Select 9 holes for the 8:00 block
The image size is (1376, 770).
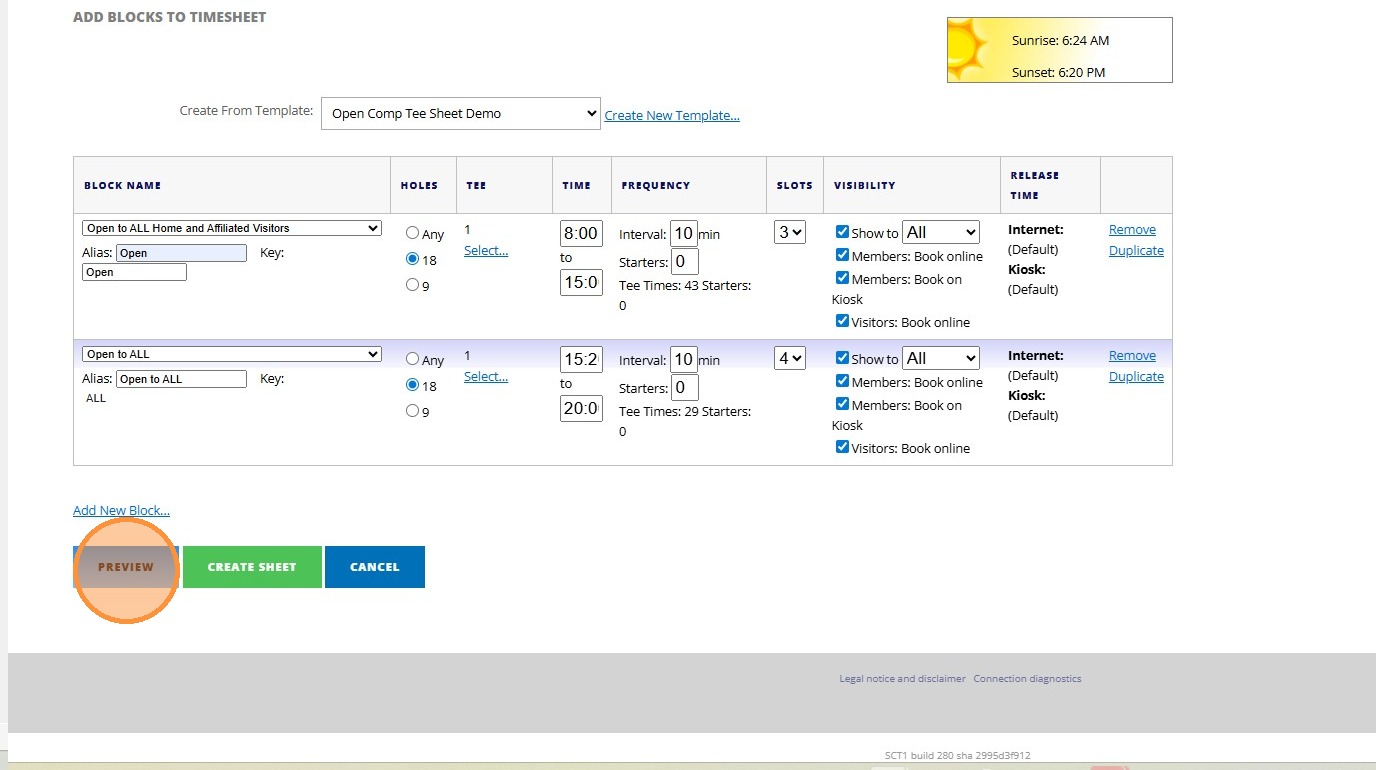(x=412, y=285)
